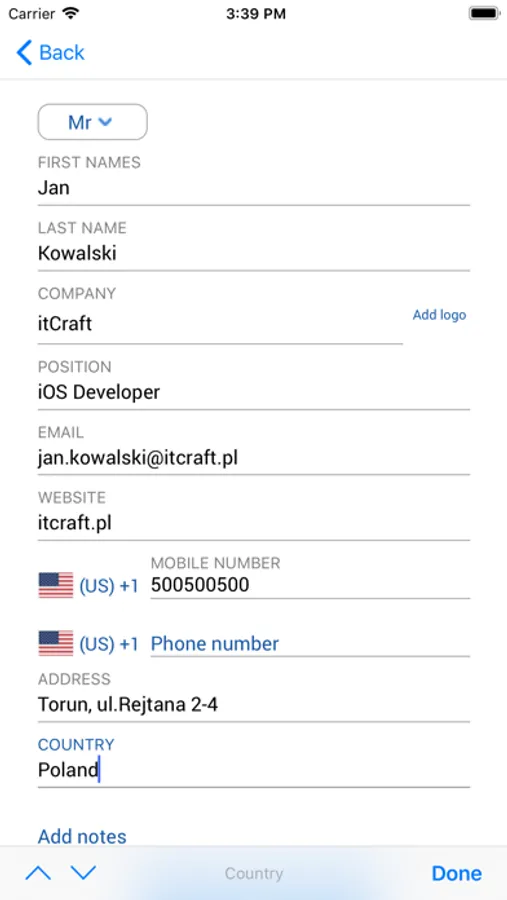Tap the US flag beside Phone number
The height and width of the screenshot is (900, 507).
[x=56, y=643]
